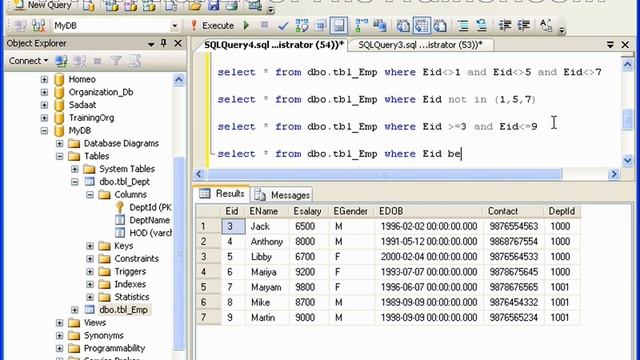The width and height of the screenshot is (640, 360).
Task: Click the Connect icon left of the database box
Action: coord(19,26)
